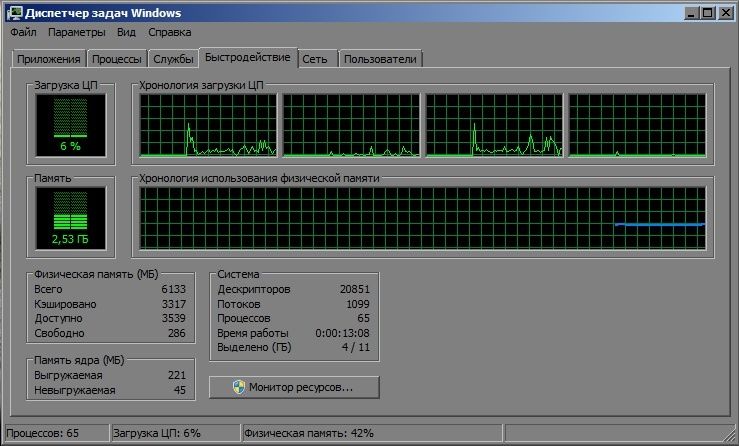739x446 pixels.
Task: Click the fourth CPU history graph
Action: point(638,125)
